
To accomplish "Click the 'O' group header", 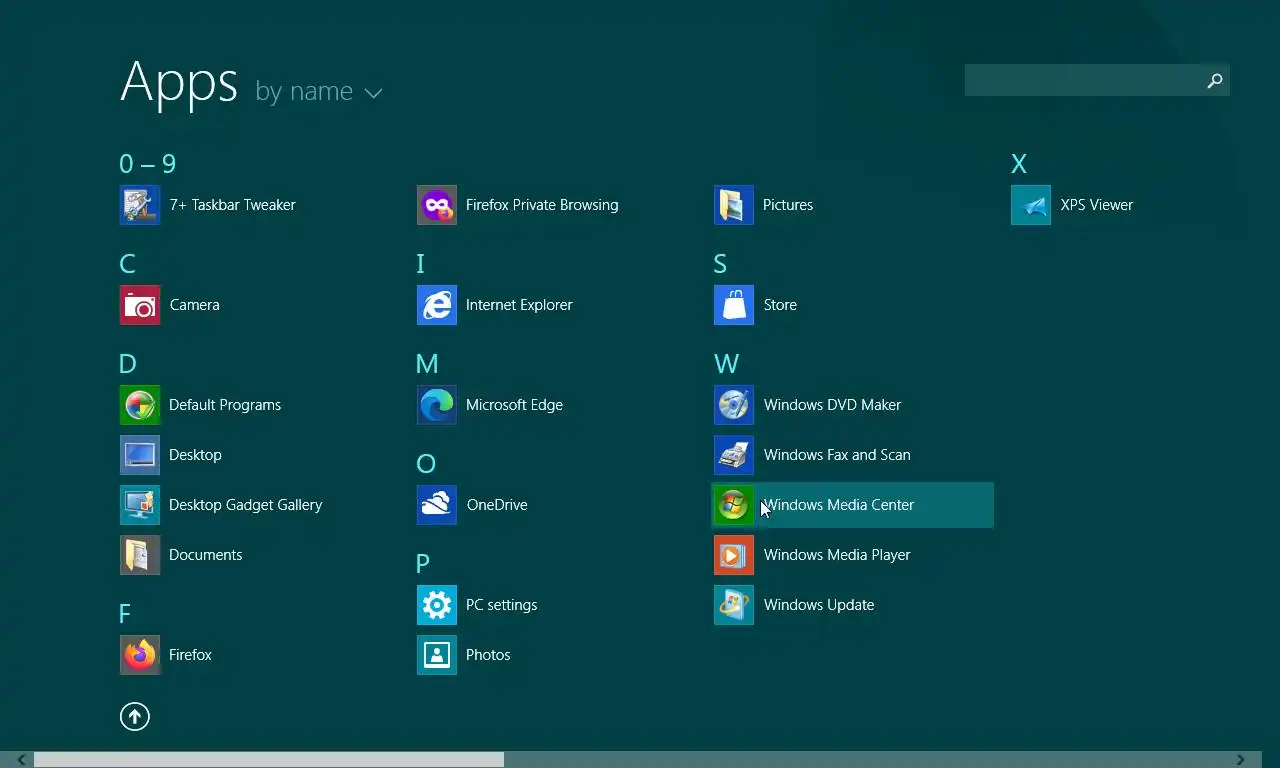I will click(x=426, y=464).
